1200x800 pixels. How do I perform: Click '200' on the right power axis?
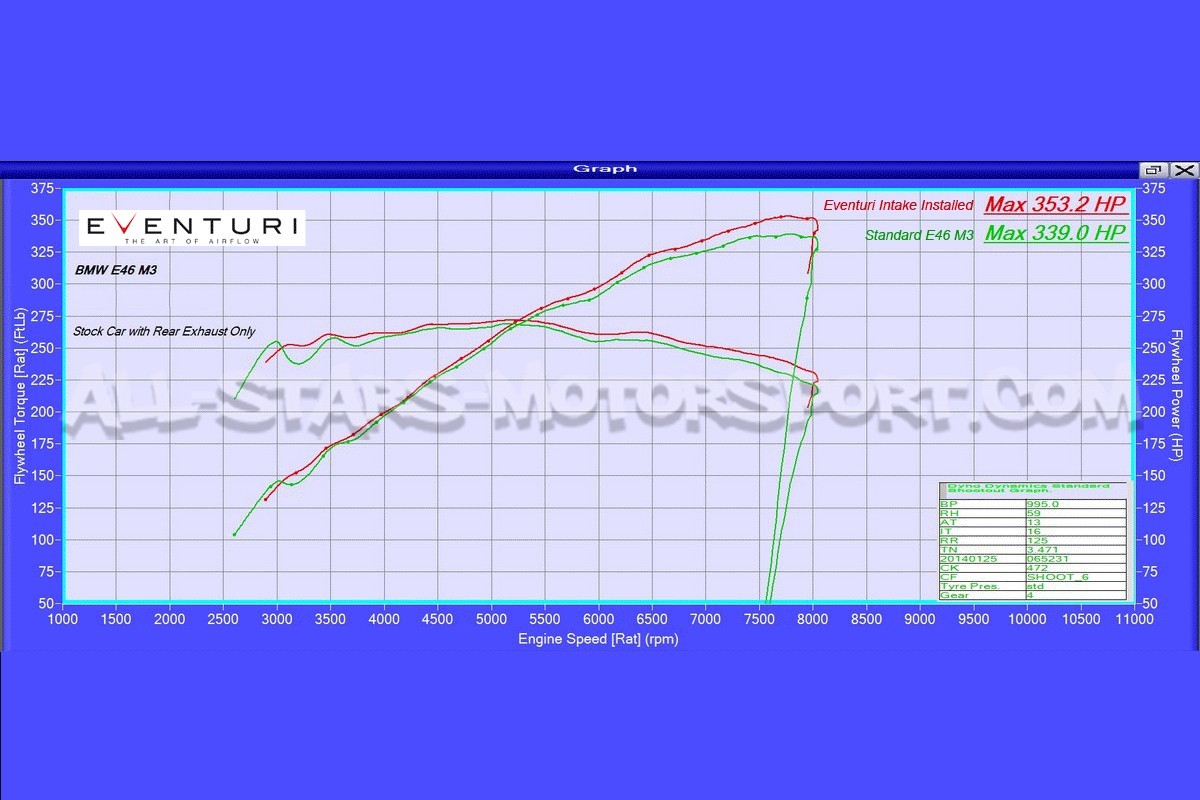[x=1155, y=412]
